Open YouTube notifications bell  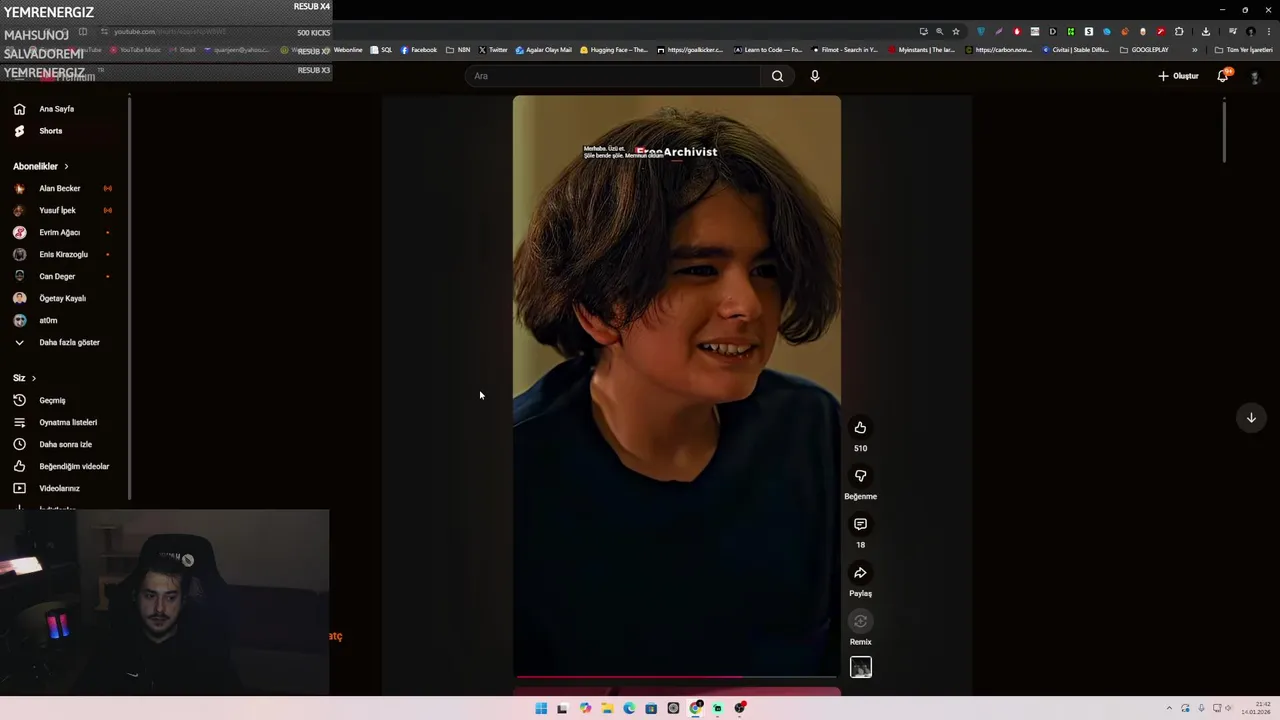[1222, 76]
